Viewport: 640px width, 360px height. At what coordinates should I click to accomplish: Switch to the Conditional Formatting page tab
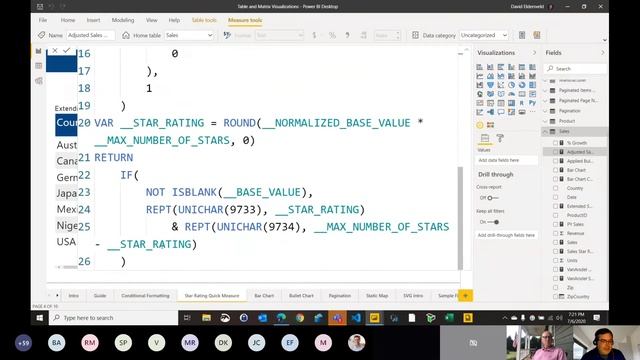[145, 296]
